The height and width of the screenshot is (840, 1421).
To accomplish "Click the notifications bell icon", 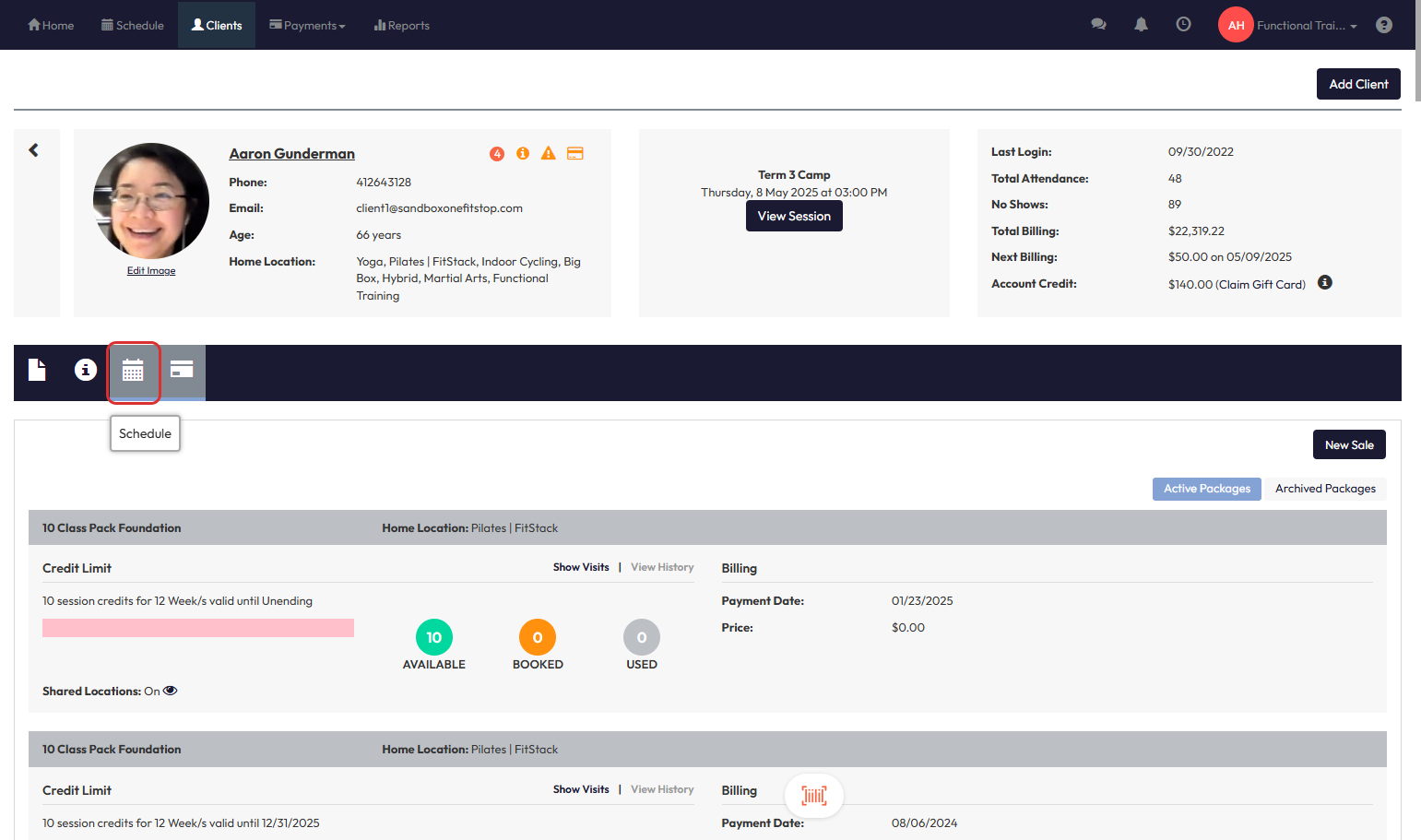I will click(1141, 25).
